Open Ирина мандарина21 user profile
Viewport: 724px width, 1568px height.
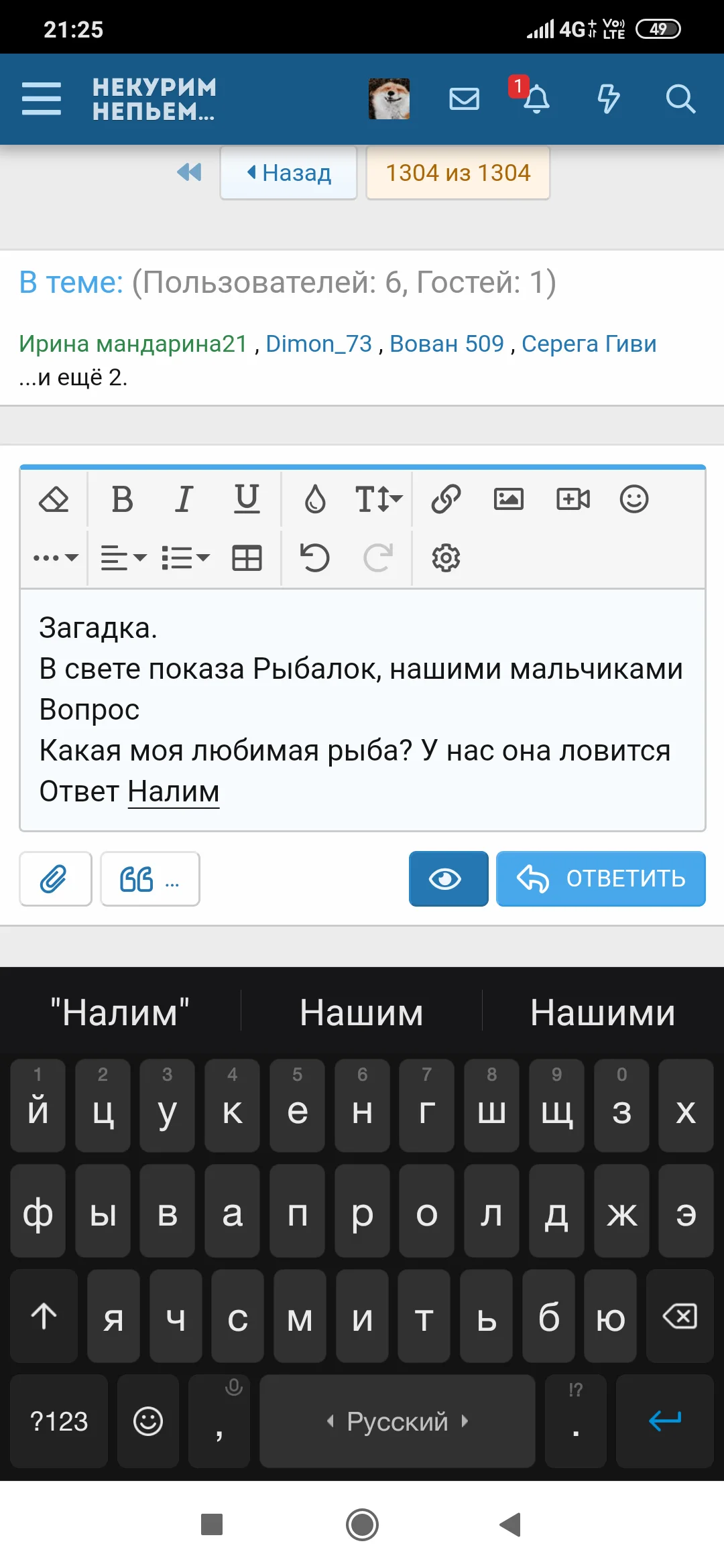pos(133,344)
